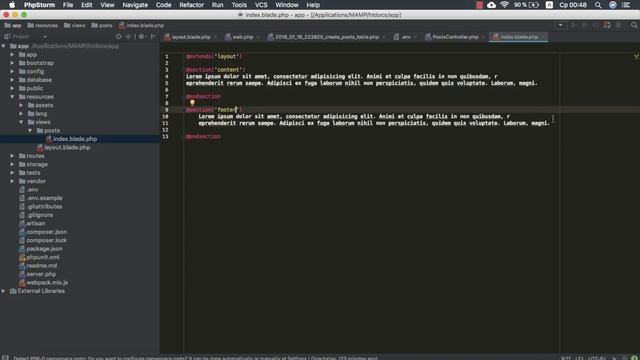This screenshot has width=640, height=360.
Task: Open the View menu
Action: click(x=107, y=5)
